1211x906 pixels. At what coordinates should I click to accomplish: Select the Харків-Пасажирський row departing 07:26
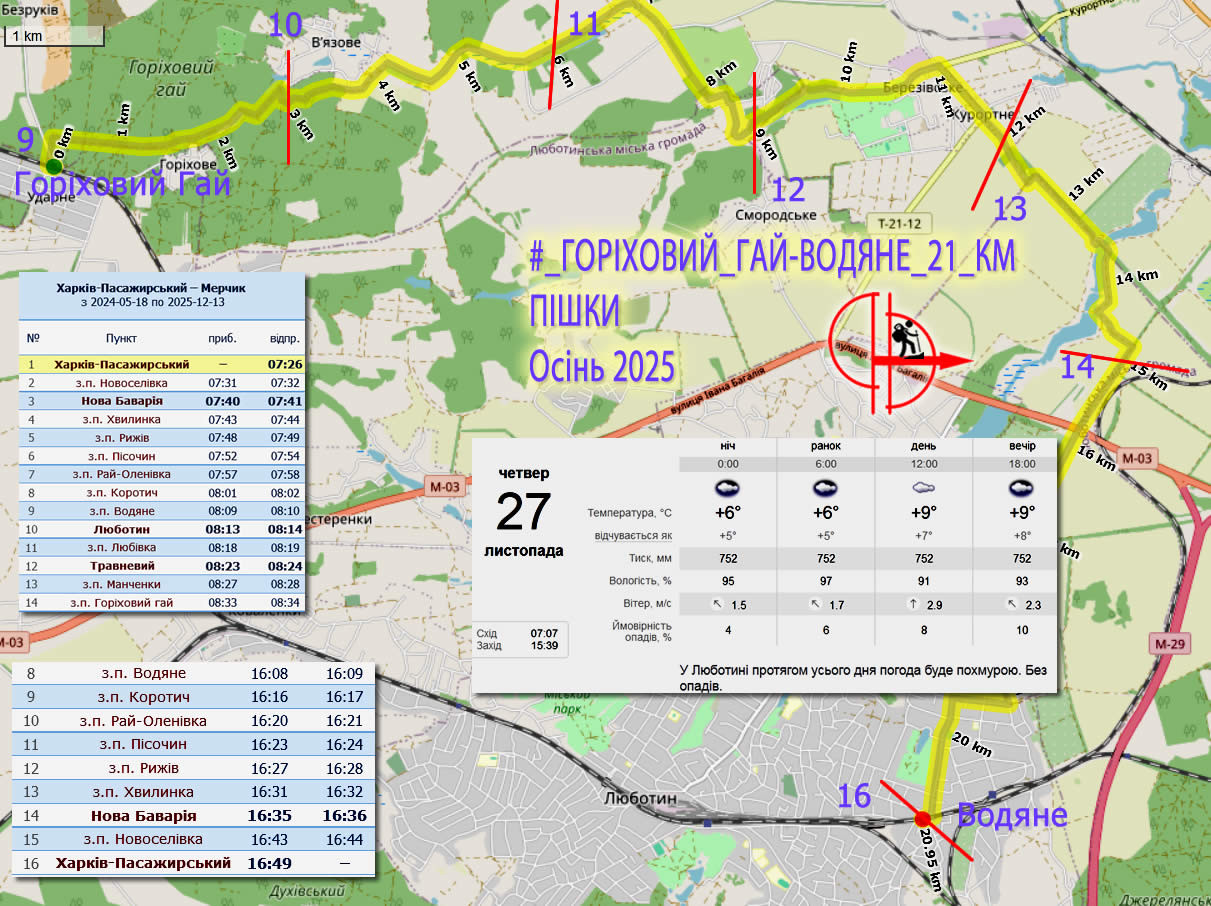click(163, 365)
